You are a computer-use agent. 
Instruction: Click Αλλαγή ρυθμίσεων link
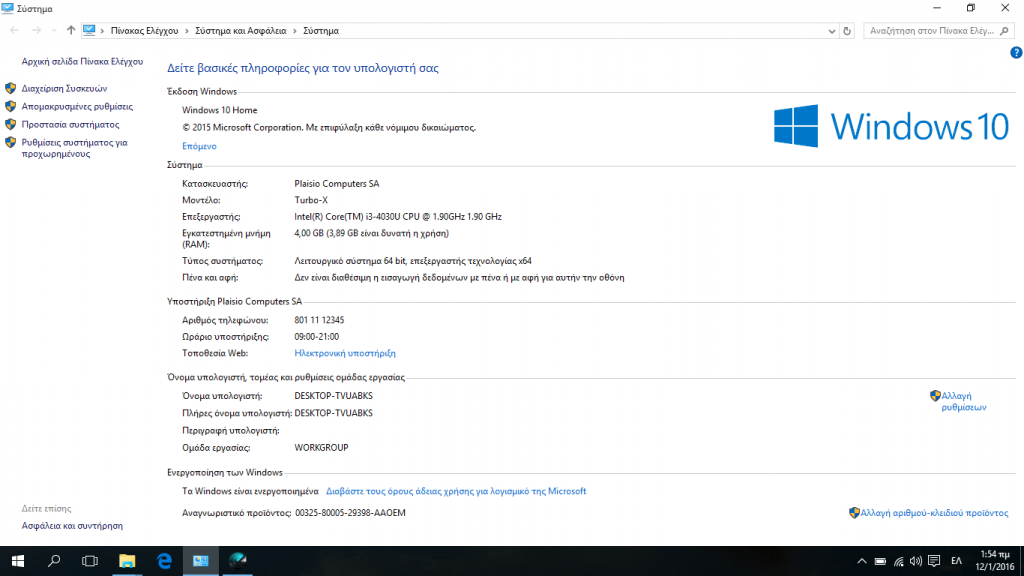point(964,402)
